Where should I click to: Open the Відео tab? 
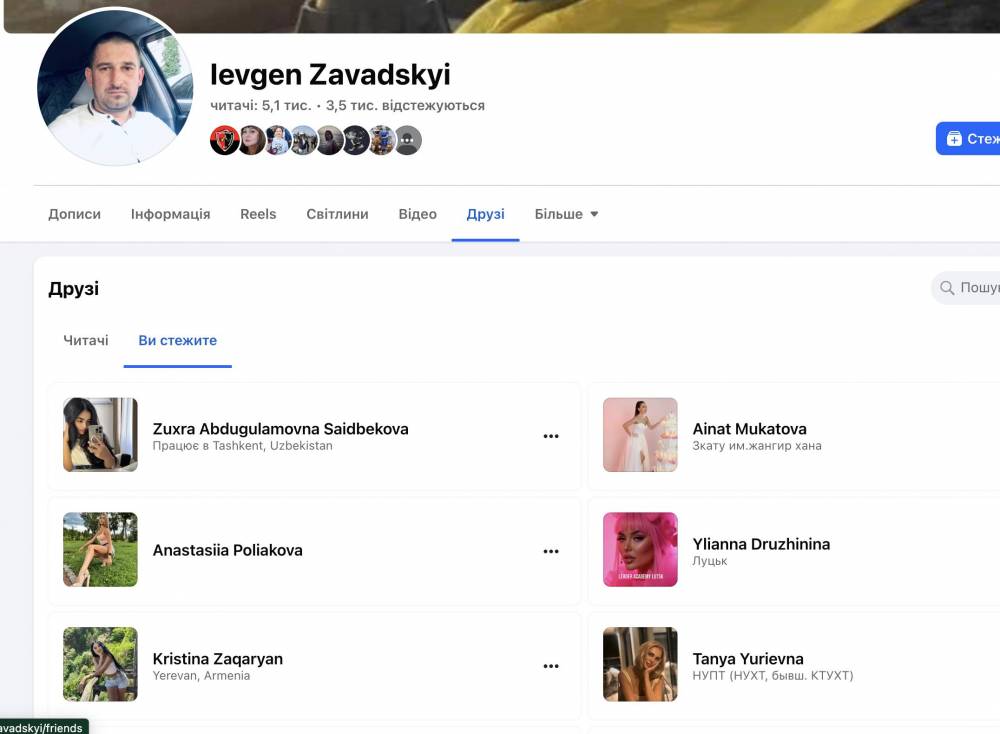pyautogui.click(x=418, y=214)
